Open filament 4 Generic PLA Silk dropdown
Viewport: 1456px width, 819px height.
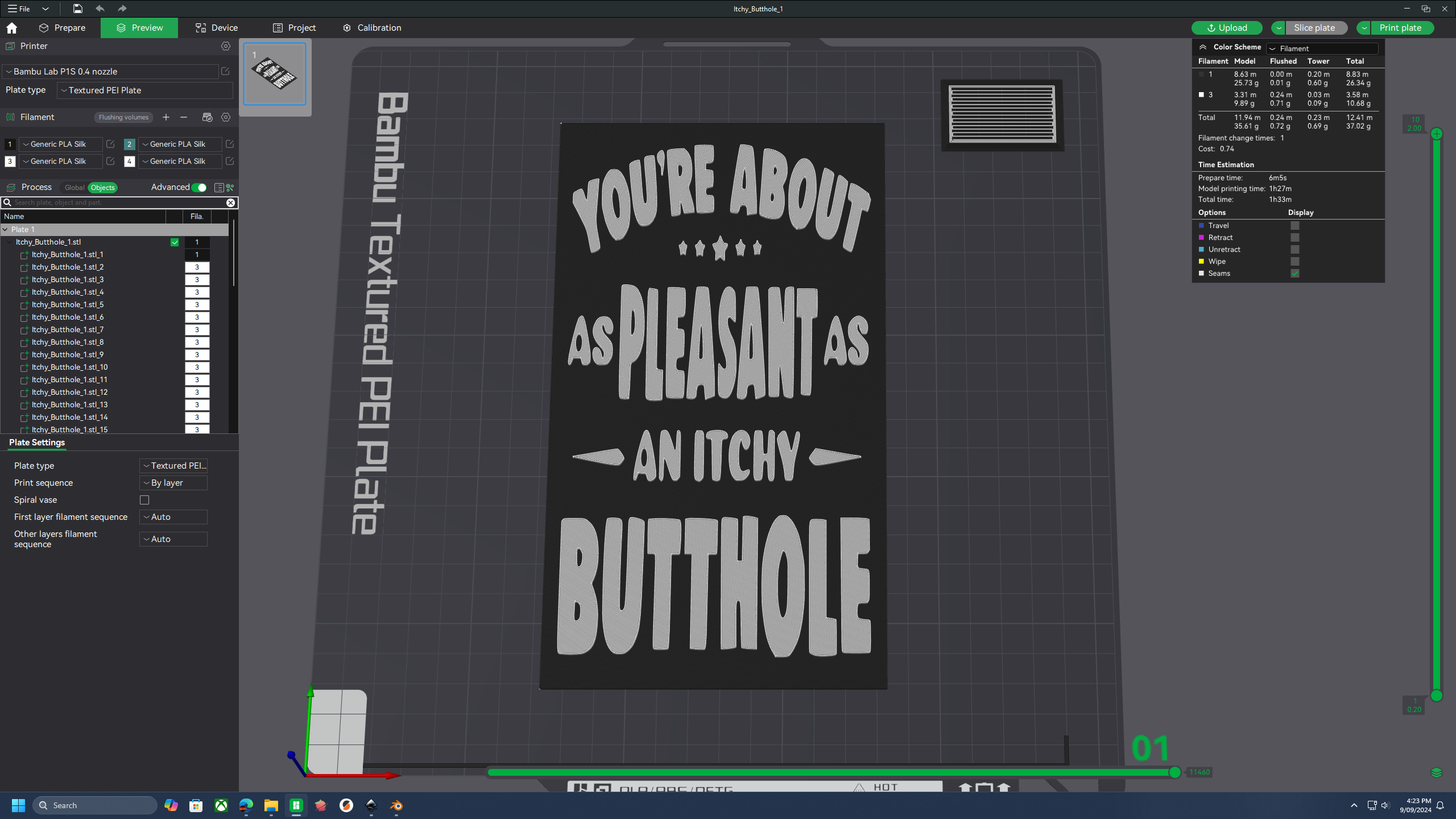[180, 161]
